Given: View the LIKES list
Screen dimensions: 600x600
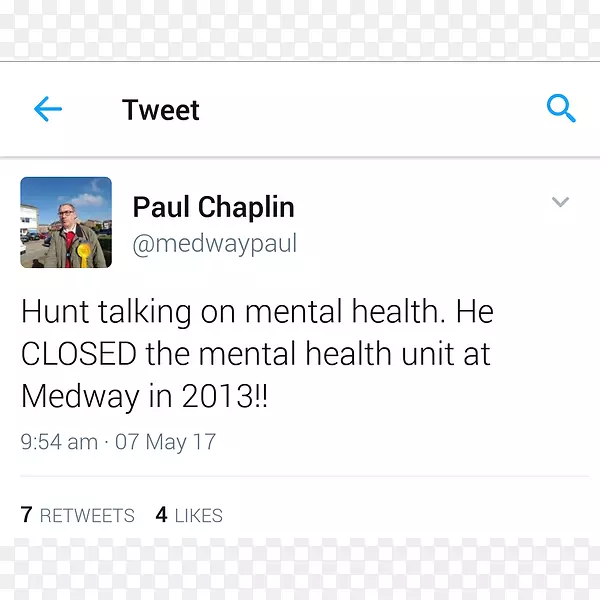Looking at the screenshot, I should (x=199, y=515).
